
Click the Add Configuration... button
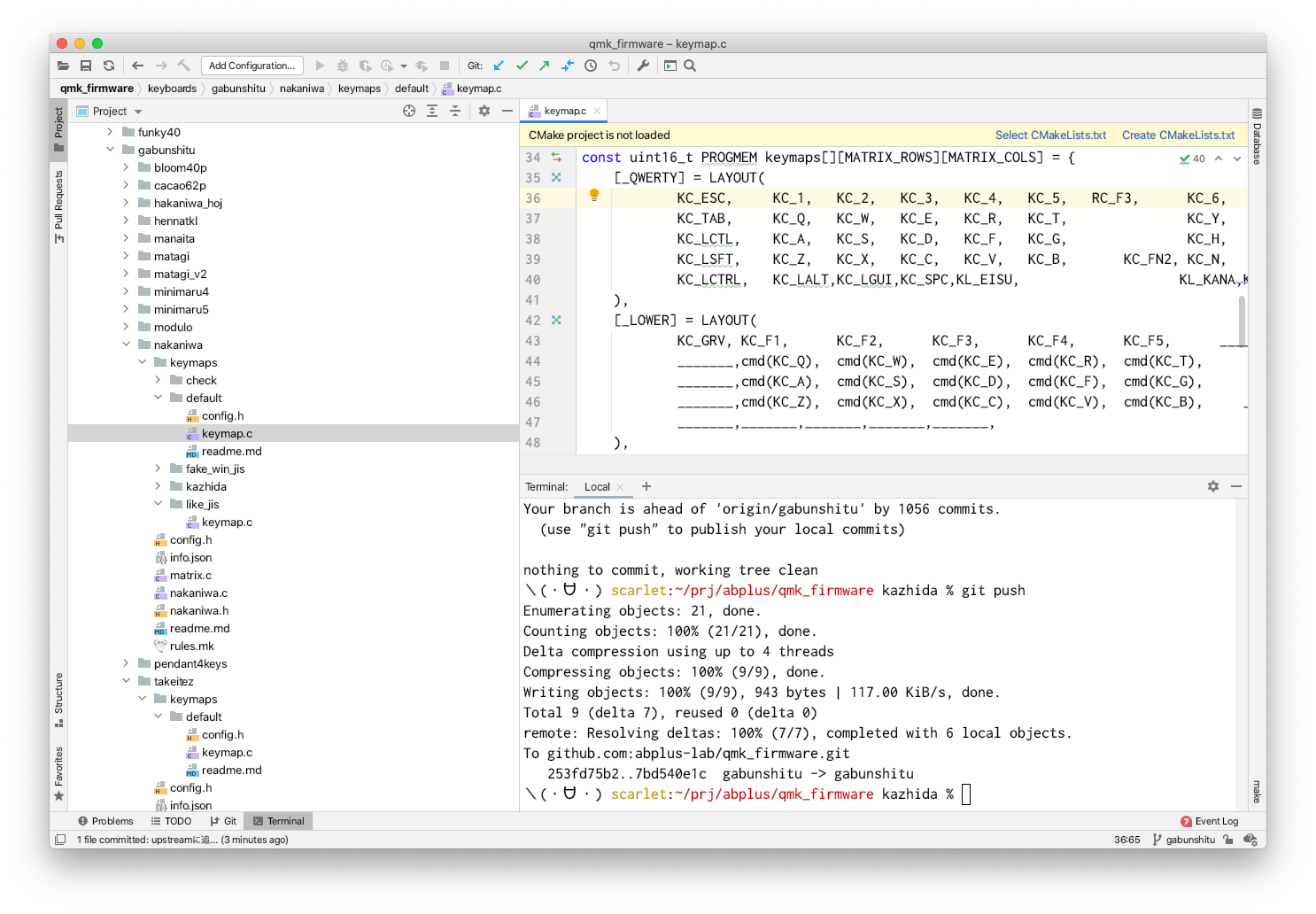tap(252, 66)
